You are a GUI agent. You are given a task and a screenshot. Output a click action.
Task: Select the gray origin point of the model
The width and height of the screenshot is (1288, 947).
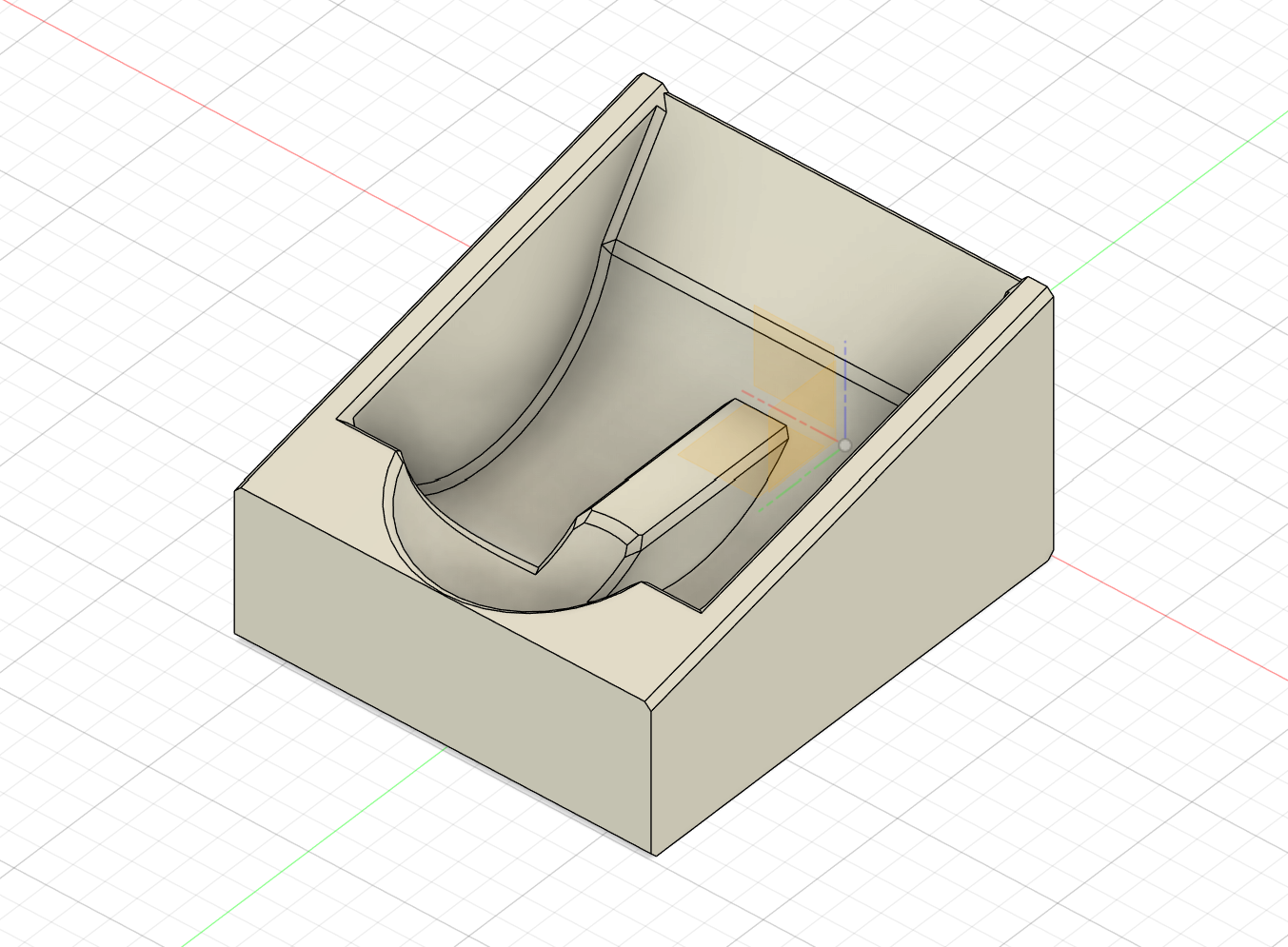pos(844,444)
